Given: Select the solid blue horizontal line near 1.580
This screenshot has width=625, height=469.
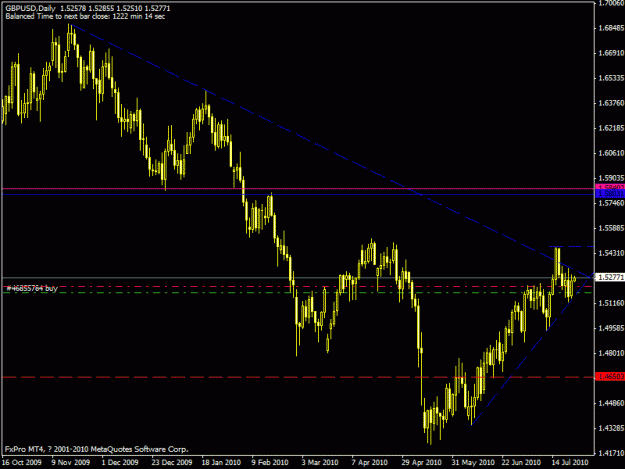Looking at the screenshot, I should pos(298,194).
